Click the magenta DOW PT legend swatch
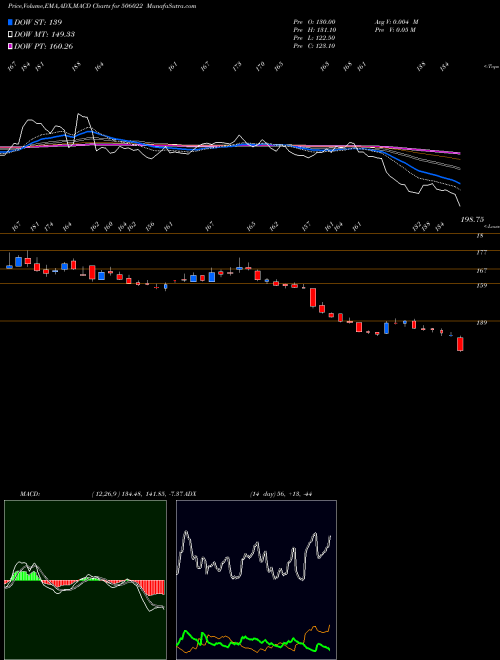This screenshot has height=660, width=500. (x=10, y=46)
